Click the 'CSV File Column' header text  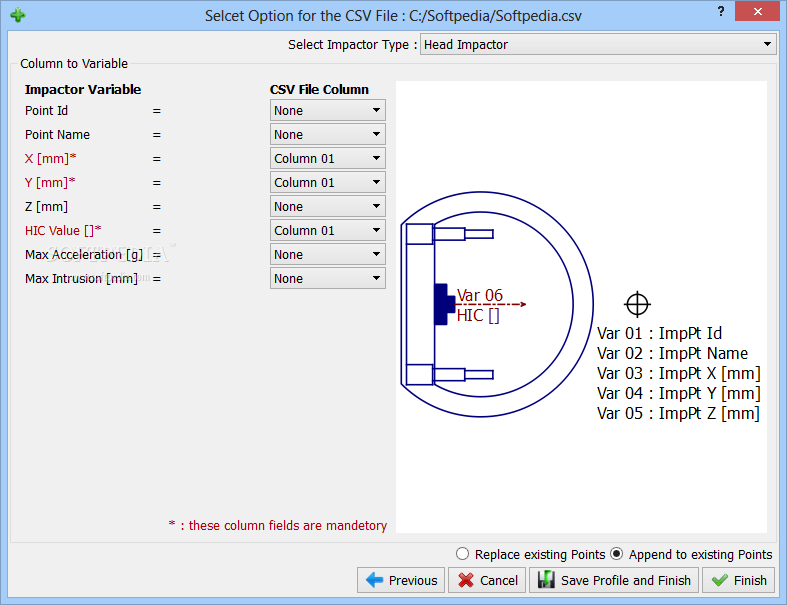(x=319, y=89)
